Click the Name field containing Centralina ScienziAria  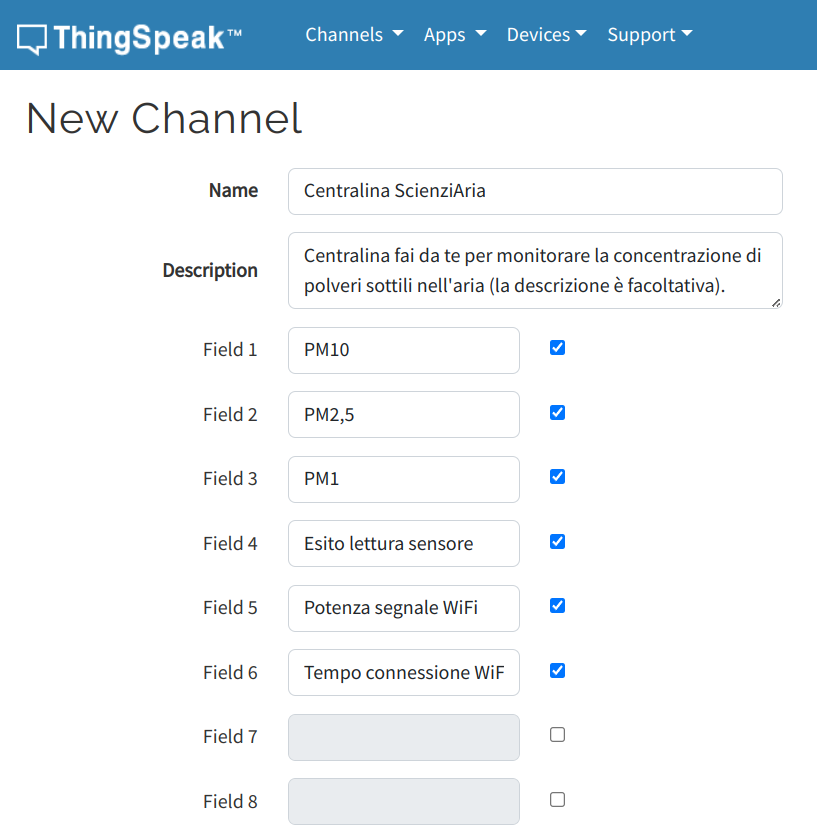tap(535, 191)
